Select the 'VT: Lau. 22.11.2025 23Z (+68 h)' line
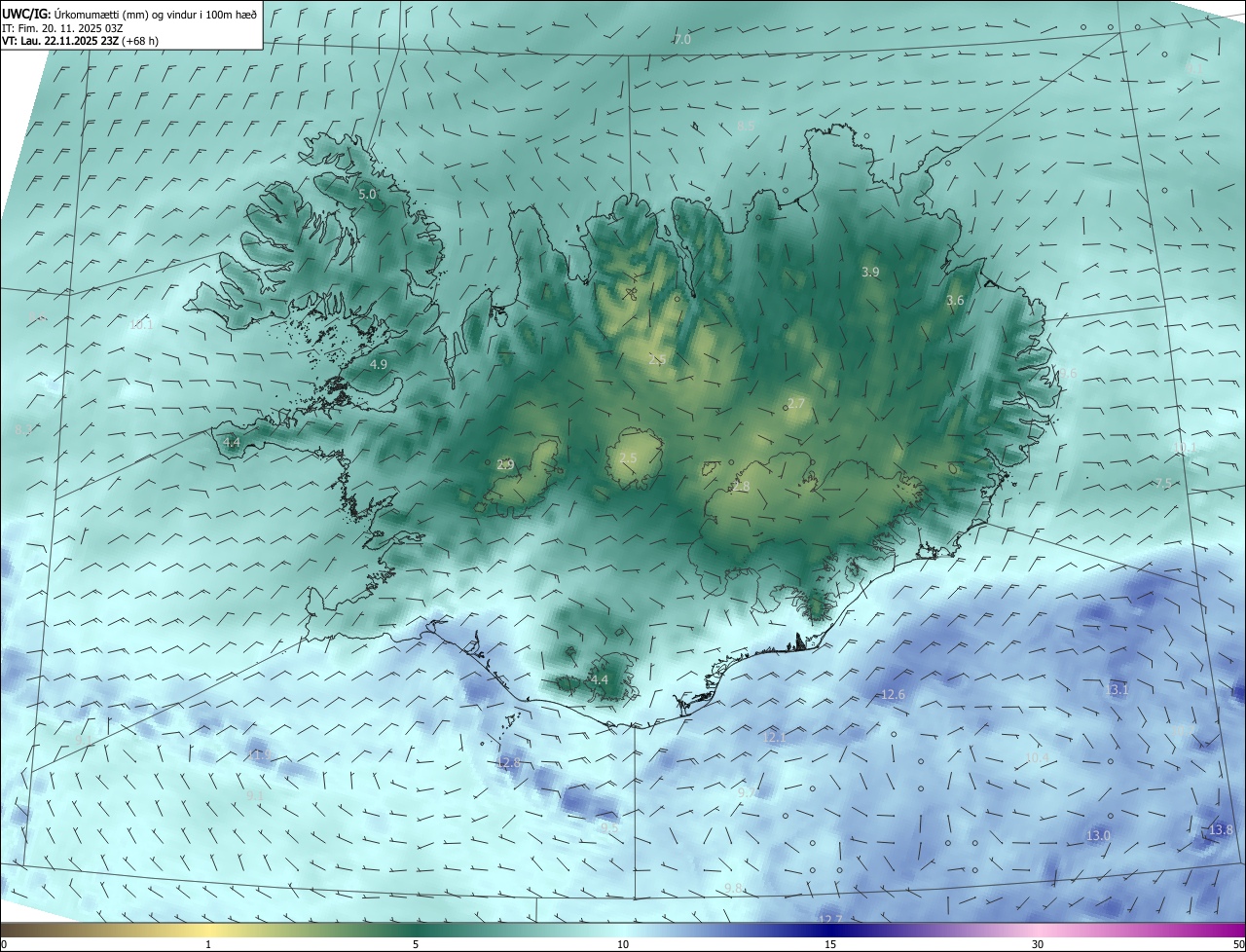The height and width of the screenshot is (952, 1246). pyautogui.click(x=80, y=41)
